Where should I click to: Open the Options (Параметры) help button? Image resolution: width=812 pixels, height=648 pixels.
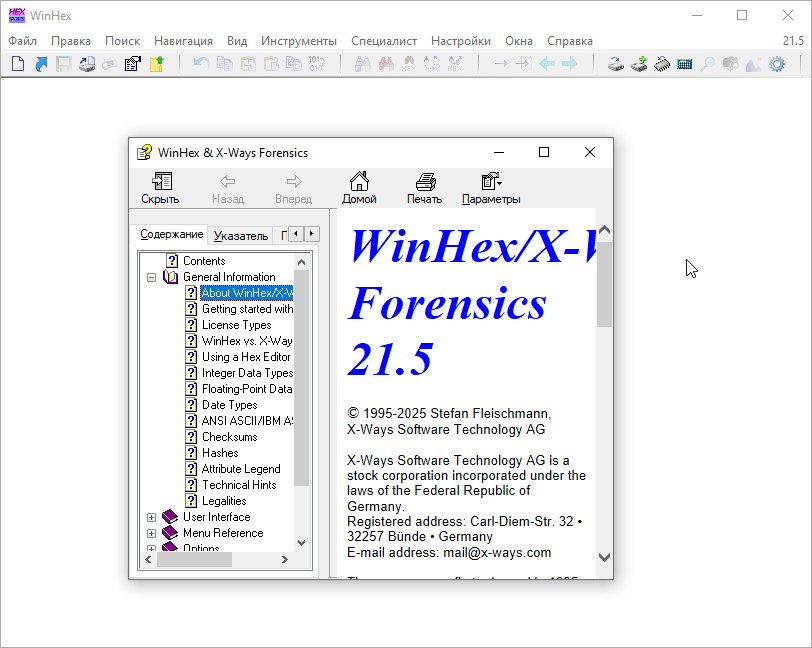click(491, 188)
